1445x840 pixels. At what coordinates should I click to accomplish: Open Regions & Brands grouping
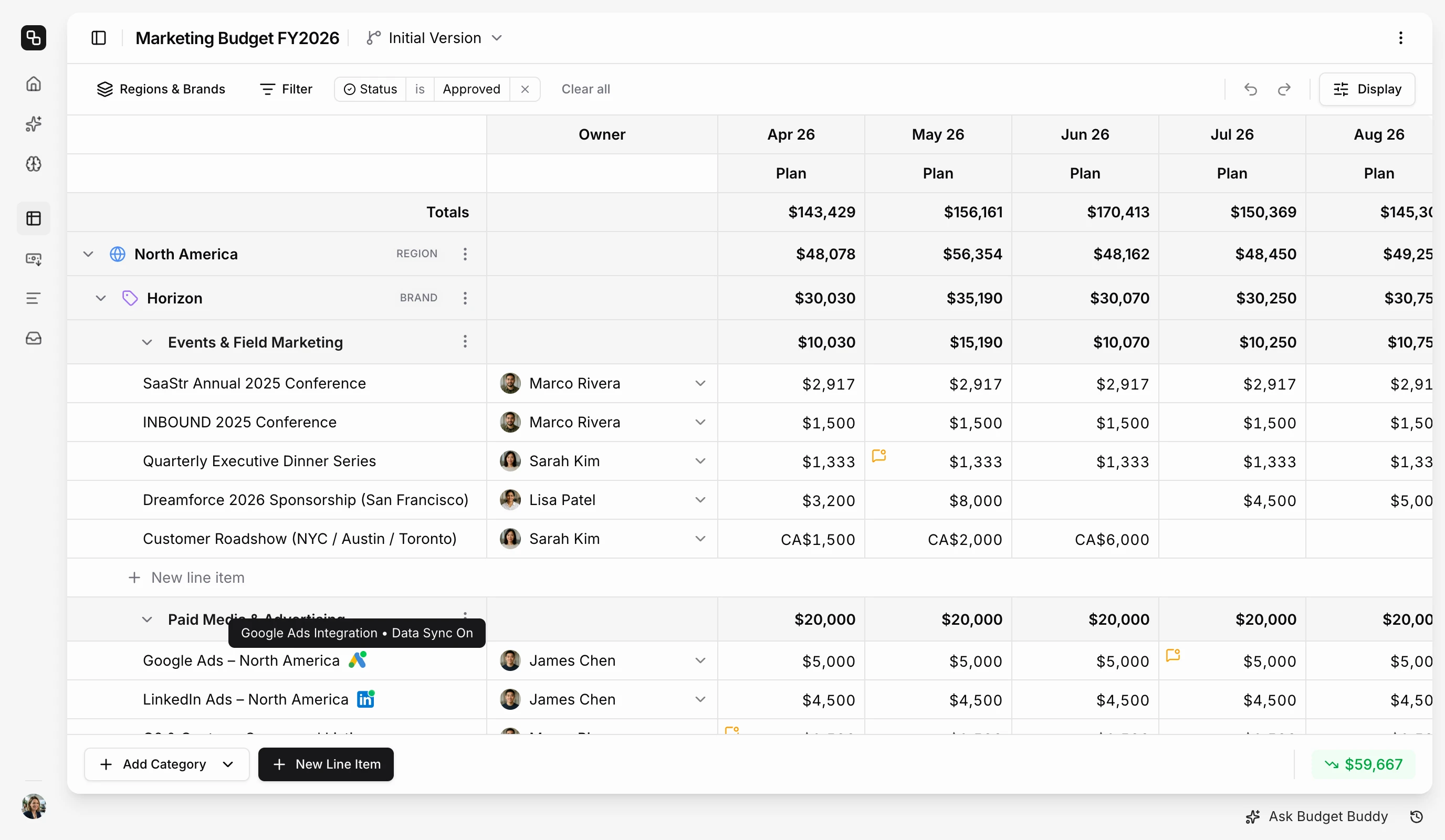pos(161,89)
